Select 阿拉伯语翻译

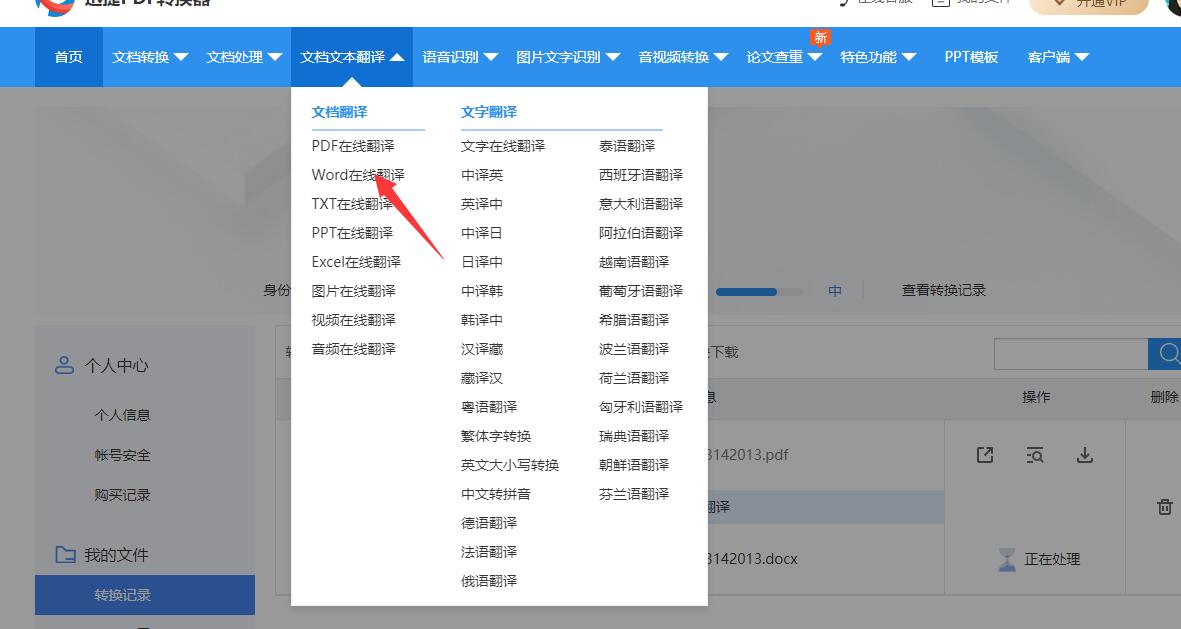(x=641, y=233)
